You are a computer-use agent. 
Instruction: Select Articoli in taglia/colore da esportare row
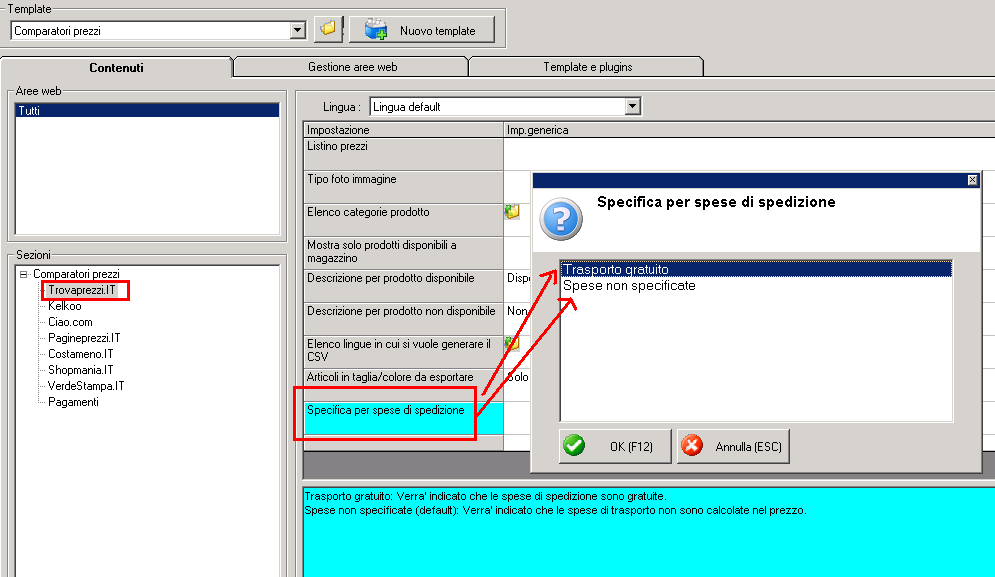404,385
